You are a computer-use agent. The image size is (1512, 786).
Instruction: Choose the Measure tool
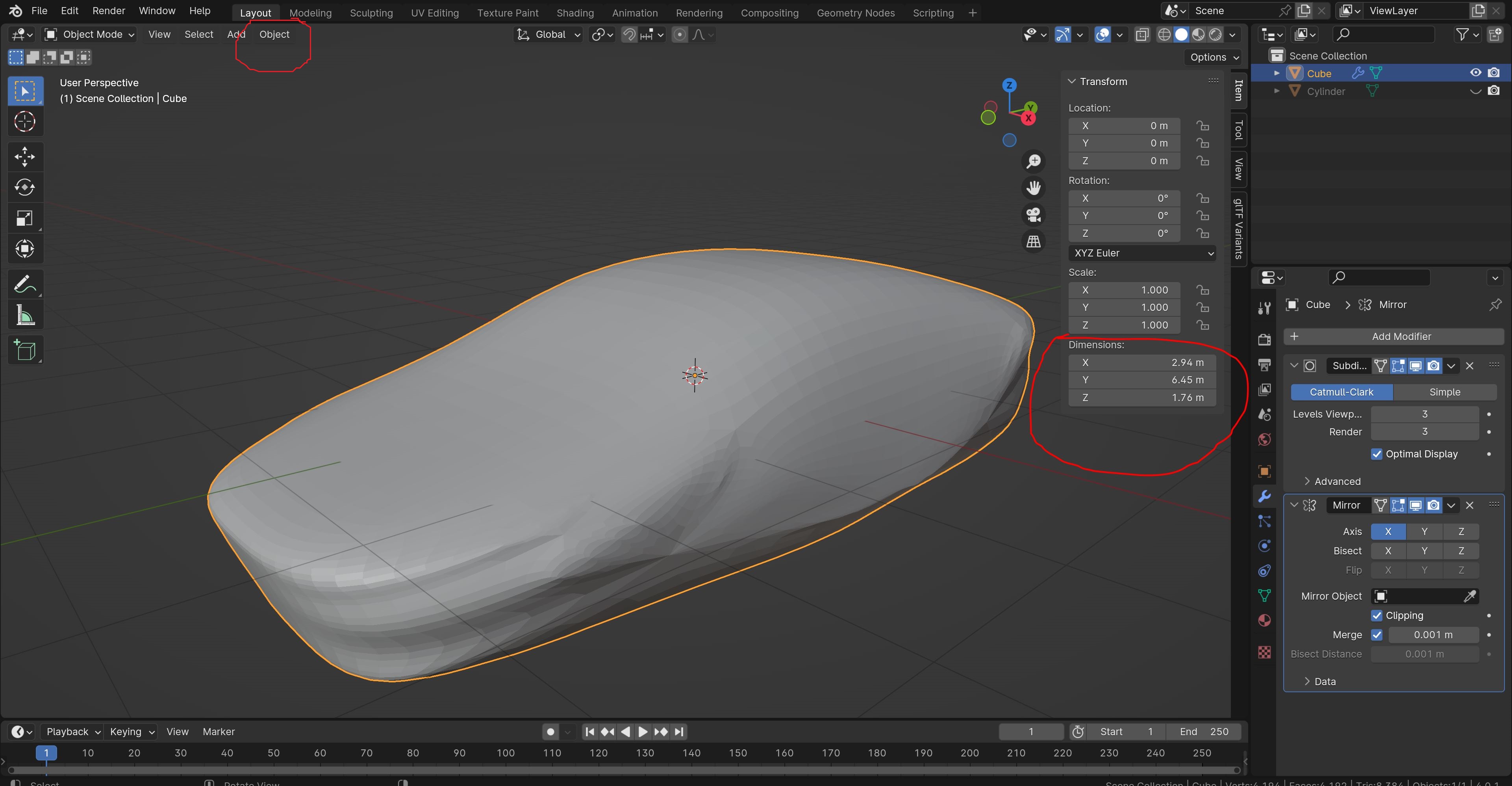click(x=25, y=316)
